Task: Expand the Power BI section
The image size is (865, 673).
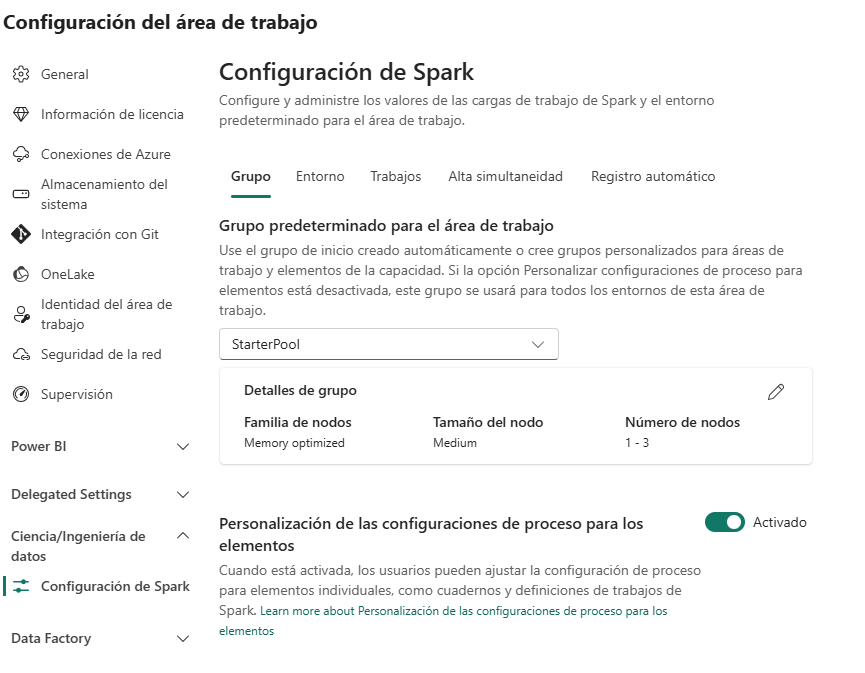Action: click(183, 446)
